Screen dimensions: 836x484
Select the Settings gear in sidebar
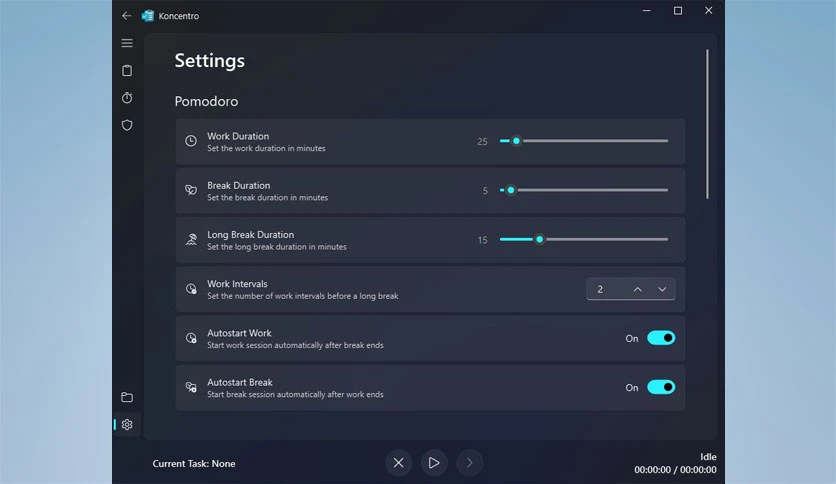point(127,424)
